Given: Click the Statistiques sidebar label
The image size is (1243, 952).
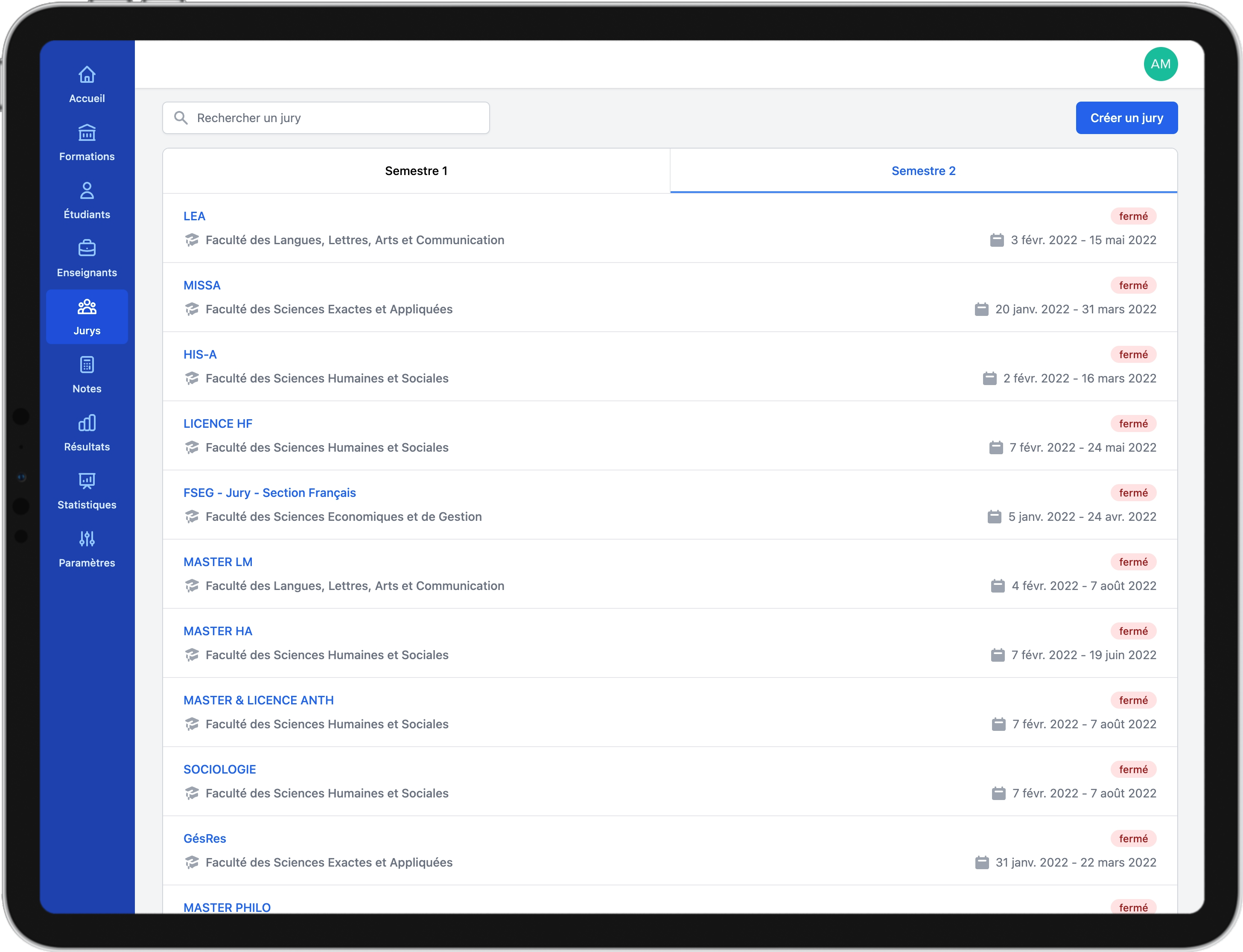Looking at the screenshot, I should pos(87,505).
